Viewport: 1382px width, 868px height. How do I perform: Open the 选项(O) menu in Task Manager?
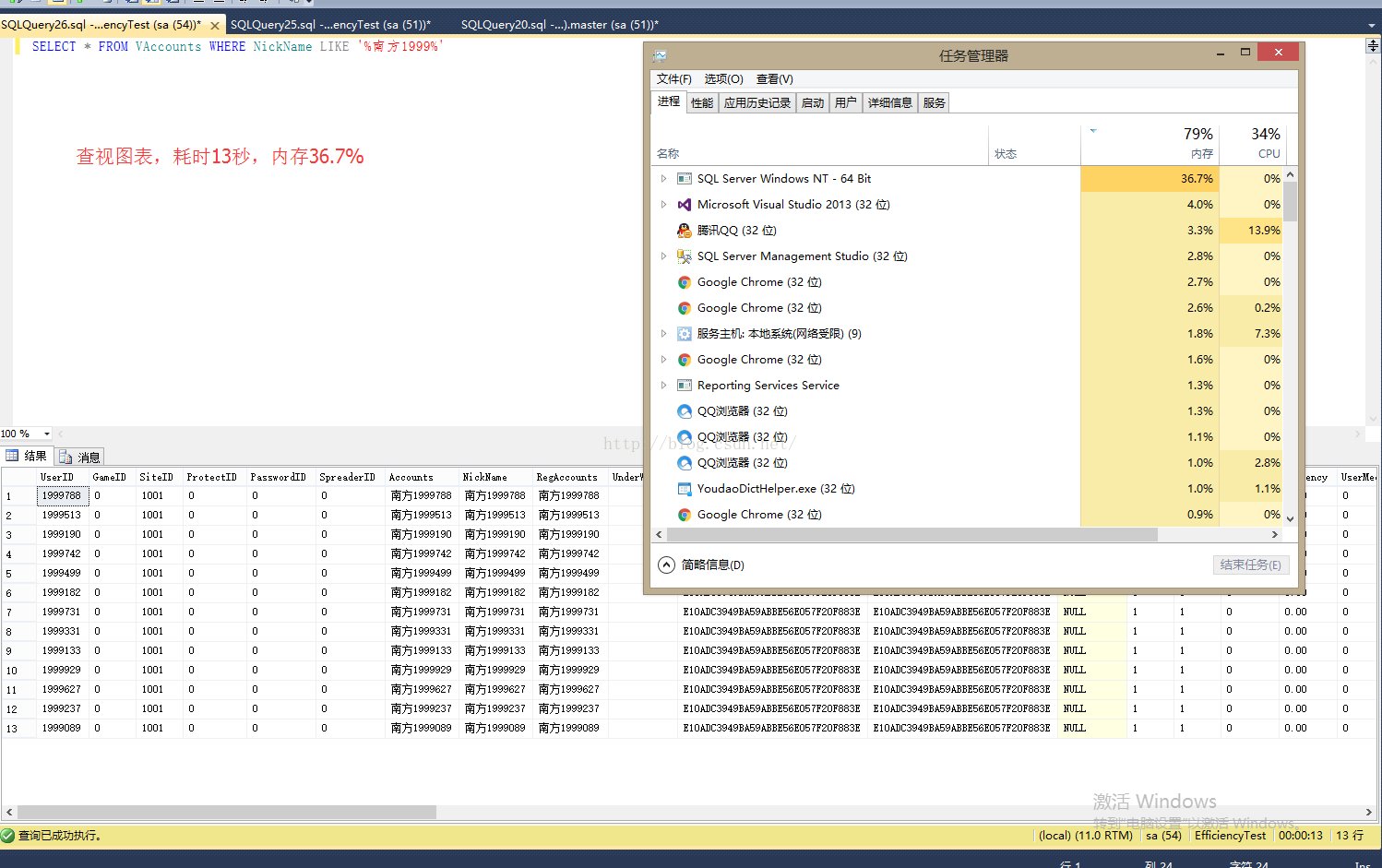click(723, 79)
